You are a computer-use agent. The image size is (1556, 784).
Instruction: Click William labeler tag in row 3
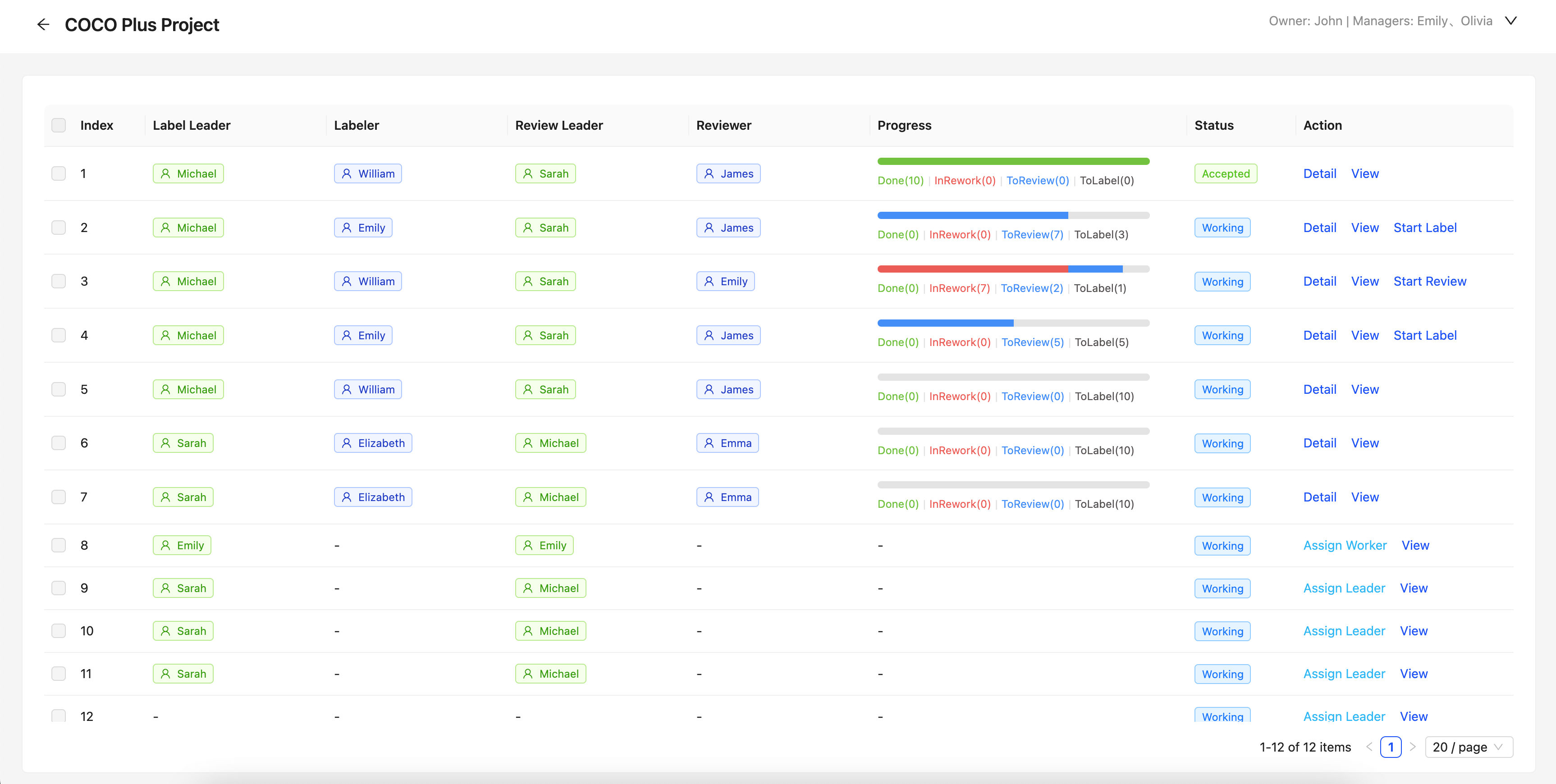pyautogui.click(x=367, y=282)
